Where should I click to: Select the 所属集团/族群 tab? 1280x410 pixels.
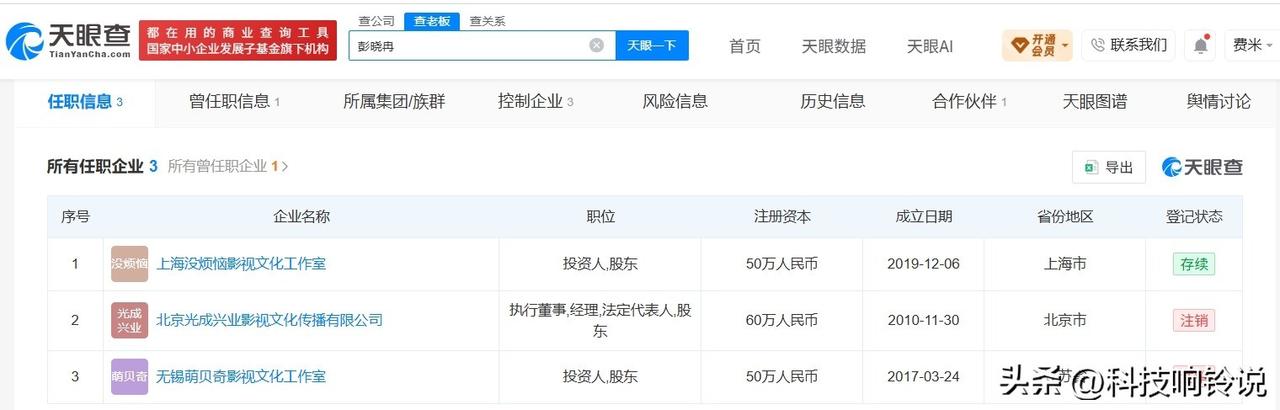pyautogui.click(x=394, y=101)
